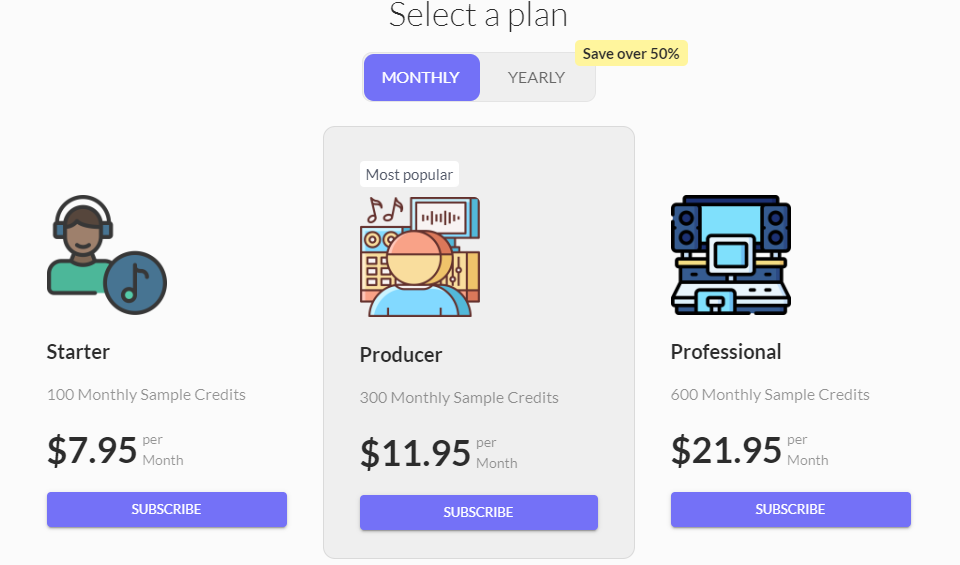This screenshot has height=565, width=960.
Task: Subscribe to the Starter plan
Action: pyautogui.click(x=167, y=509)
